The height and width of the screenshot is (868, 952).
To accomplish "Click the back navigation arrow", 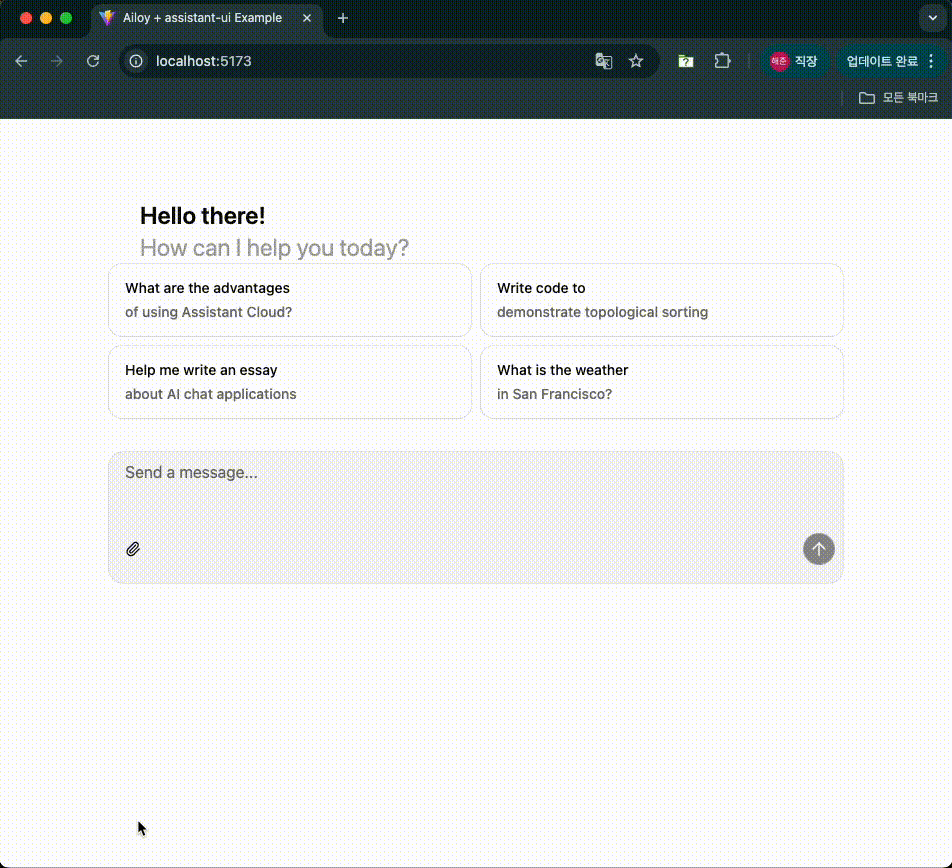I will tap(21, 61).
